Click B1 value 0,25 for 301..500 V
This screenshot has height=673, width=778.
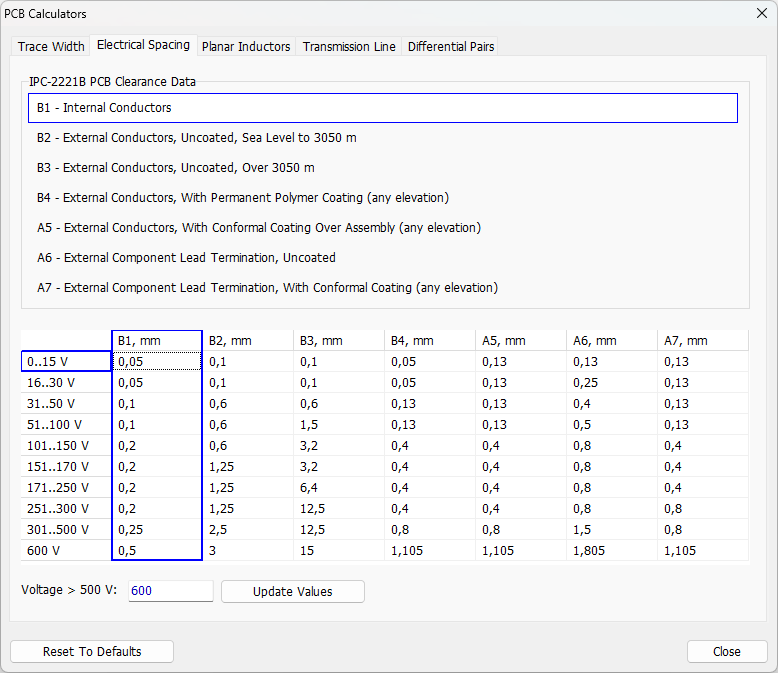coord(157,530)
